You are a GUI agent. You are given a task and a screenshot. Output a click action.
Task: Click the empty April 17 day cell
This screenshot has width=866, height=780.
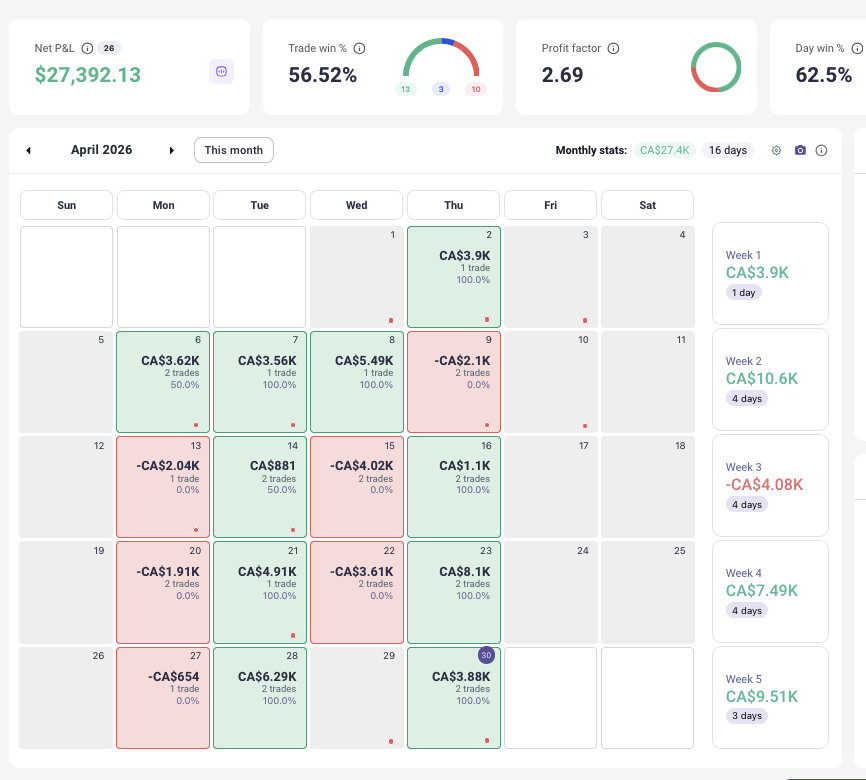click(x=551, y=487)
